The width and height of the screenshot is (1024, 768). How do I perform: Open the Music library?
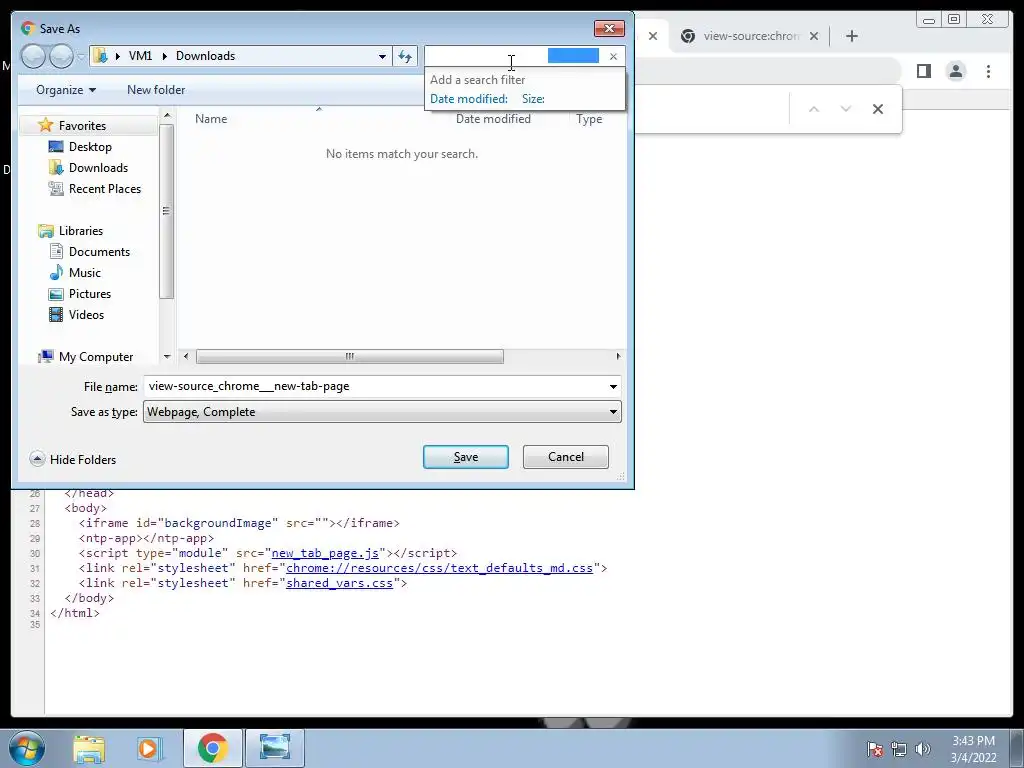coord(84,272)
